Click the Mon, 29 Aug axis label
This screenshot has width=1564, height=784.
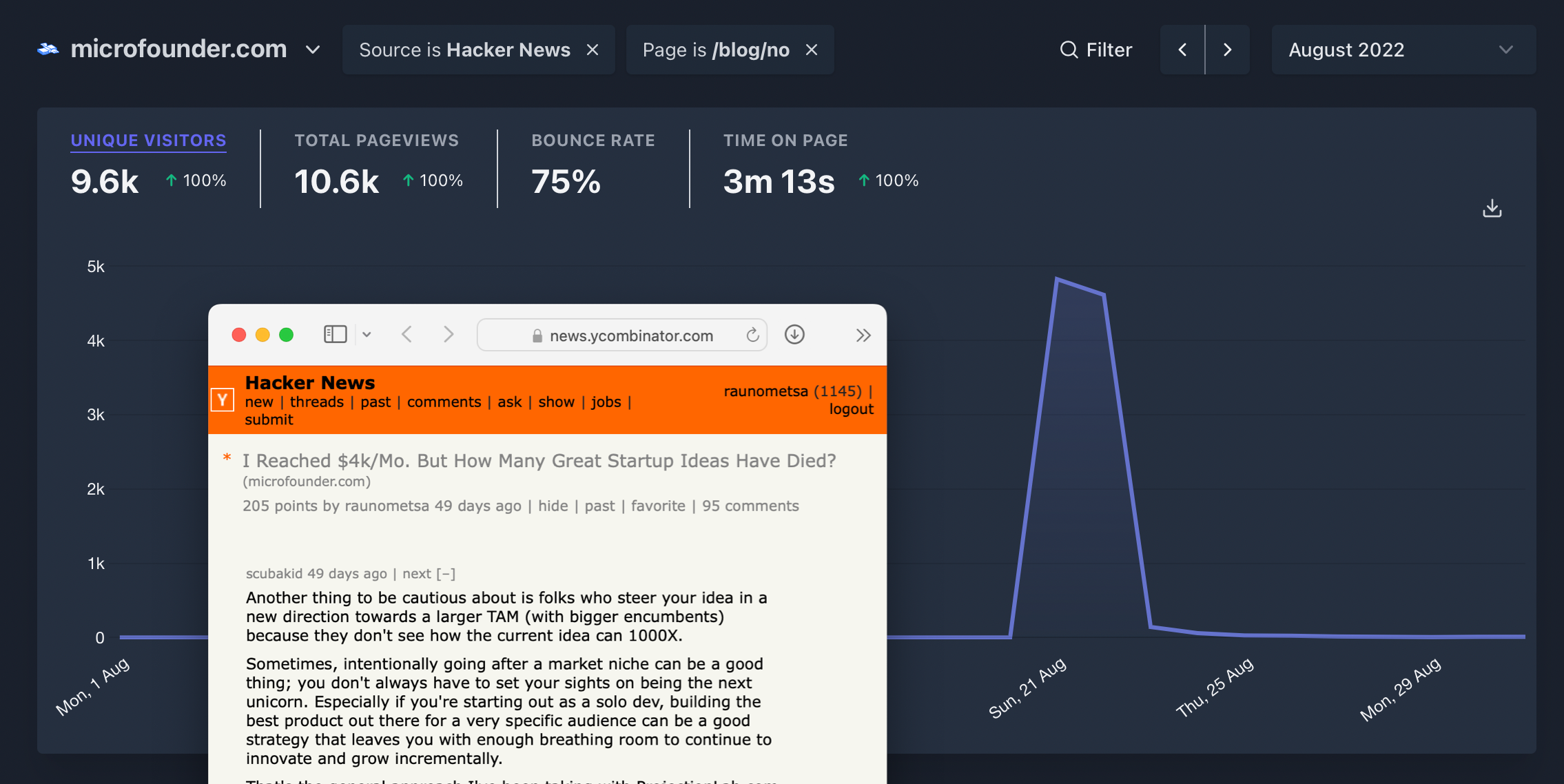(1401, 689)
